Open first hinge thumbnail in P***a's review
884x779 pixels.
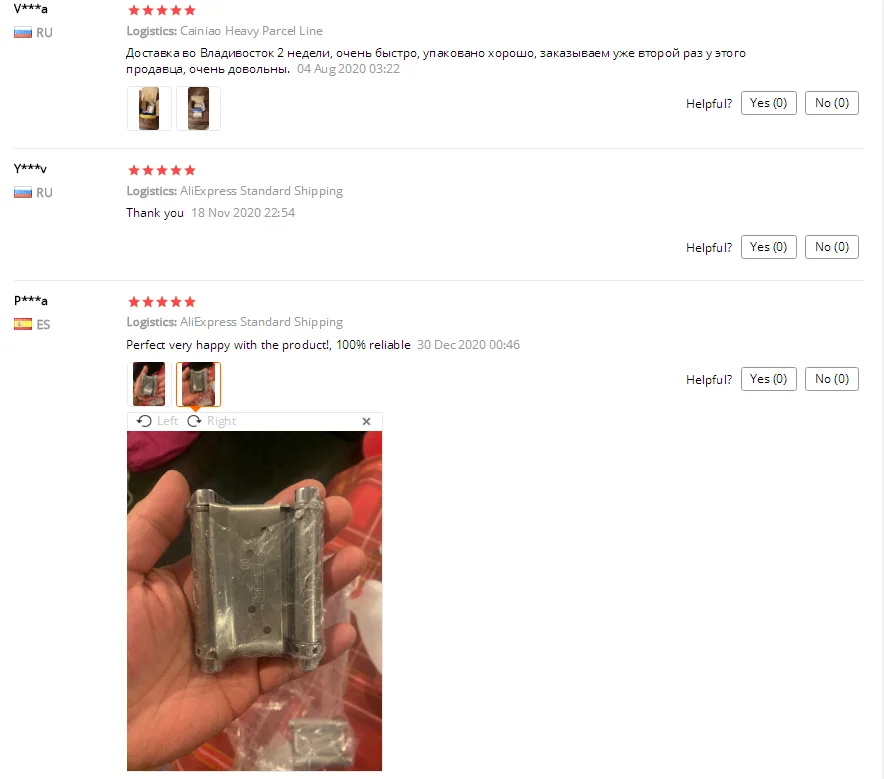[x=149, y=384]
